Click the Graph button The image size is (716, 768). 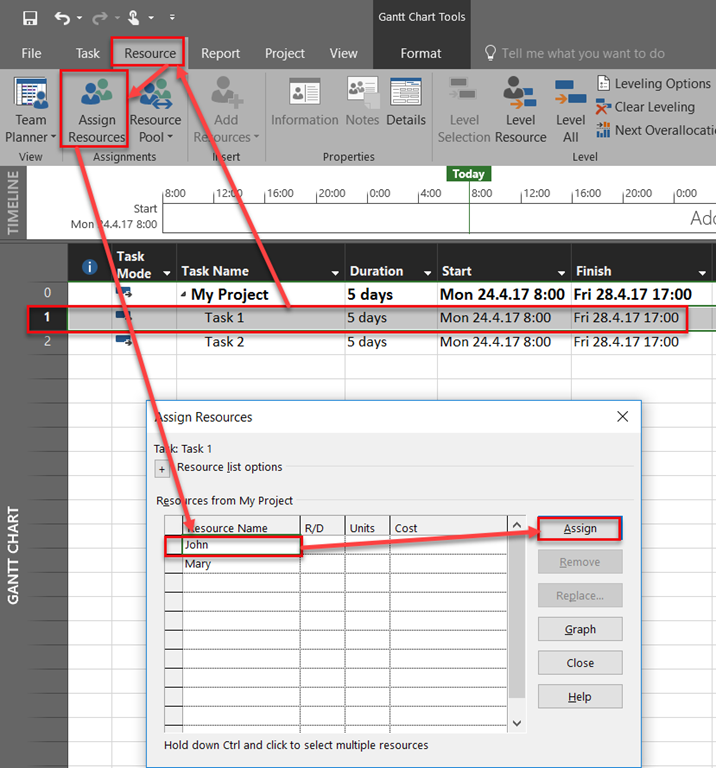coord(580,629)
